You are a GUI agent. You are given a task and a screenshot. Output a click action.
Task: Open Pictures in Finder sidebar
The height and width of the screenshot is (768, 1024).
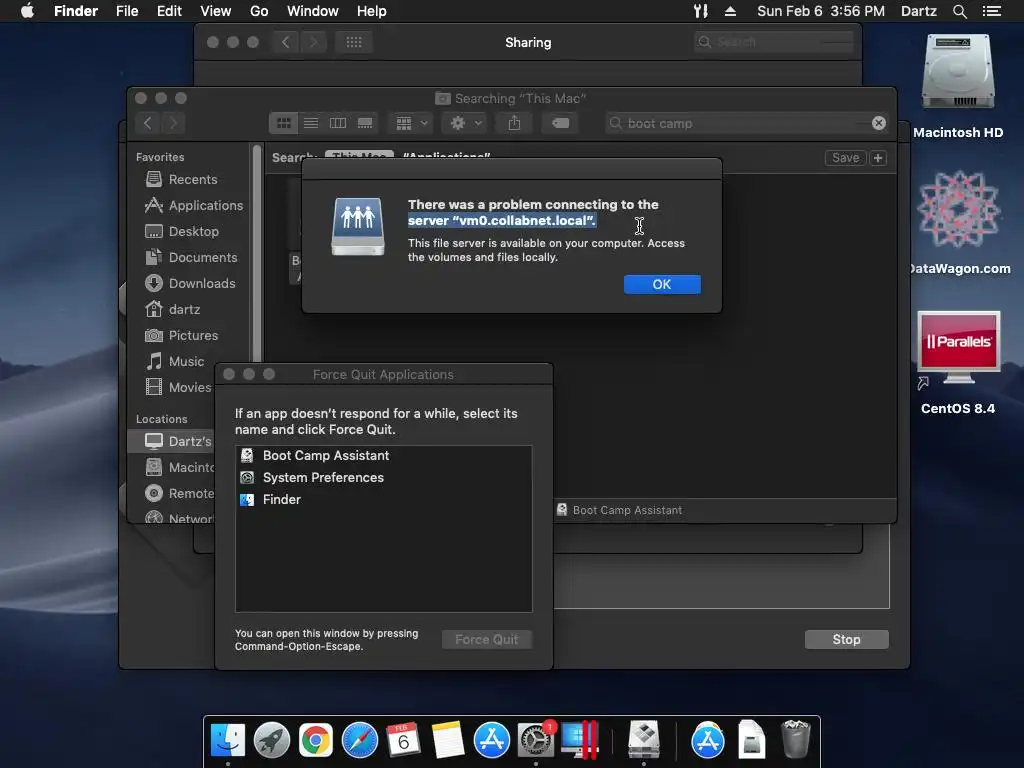pyautogui.click(x=182, y=335)
